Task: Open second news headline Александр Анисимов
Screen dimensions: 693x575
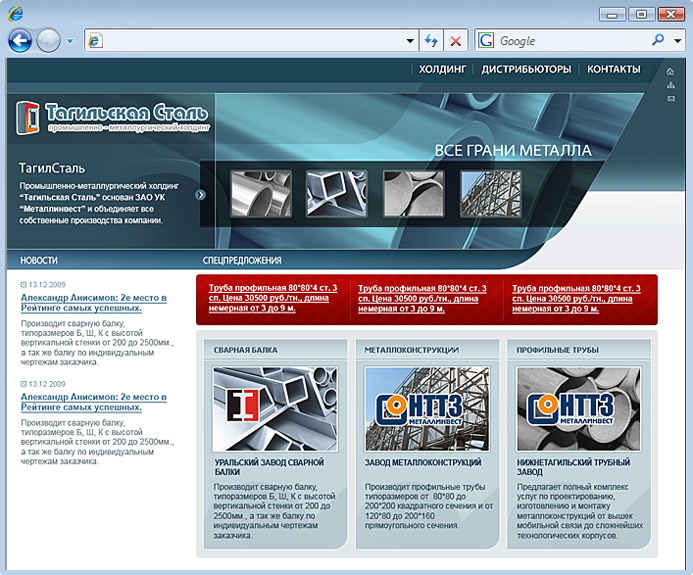Action: pos(94,402)
